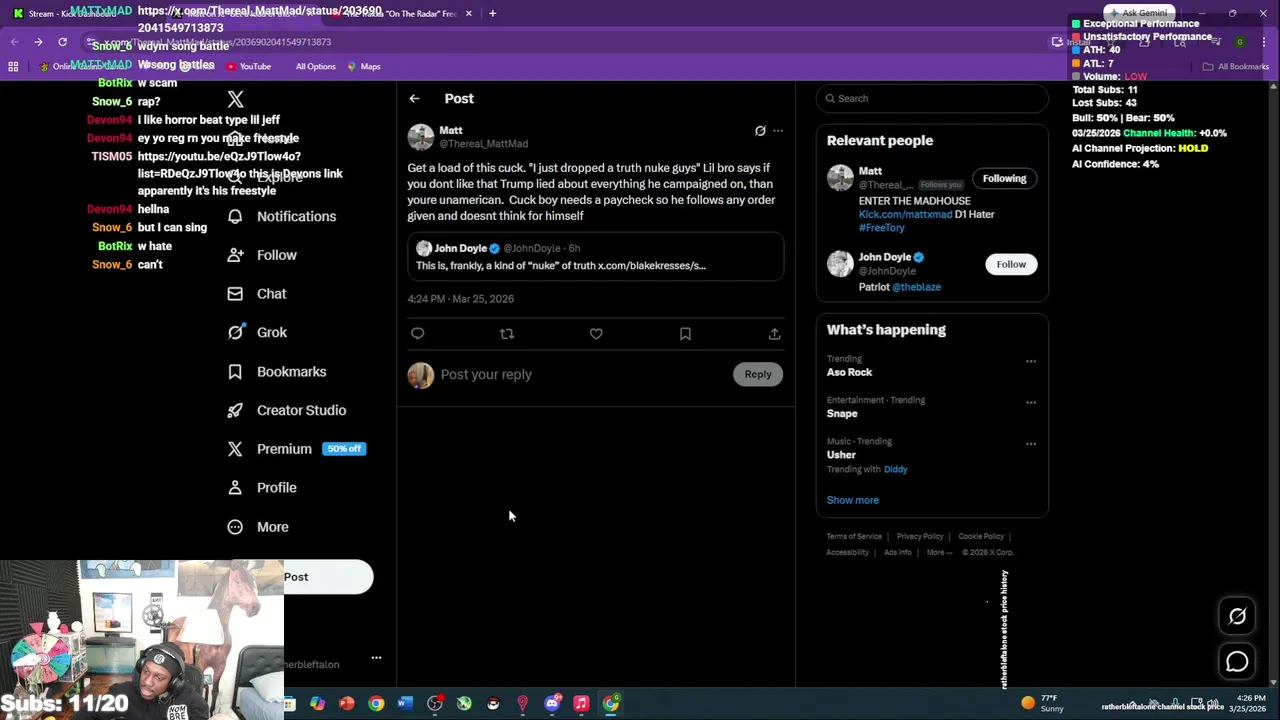Viewport: 1280px width, 720px height.
Task: Follow John Doyle with the Follow button
Action: (1011, 265)
